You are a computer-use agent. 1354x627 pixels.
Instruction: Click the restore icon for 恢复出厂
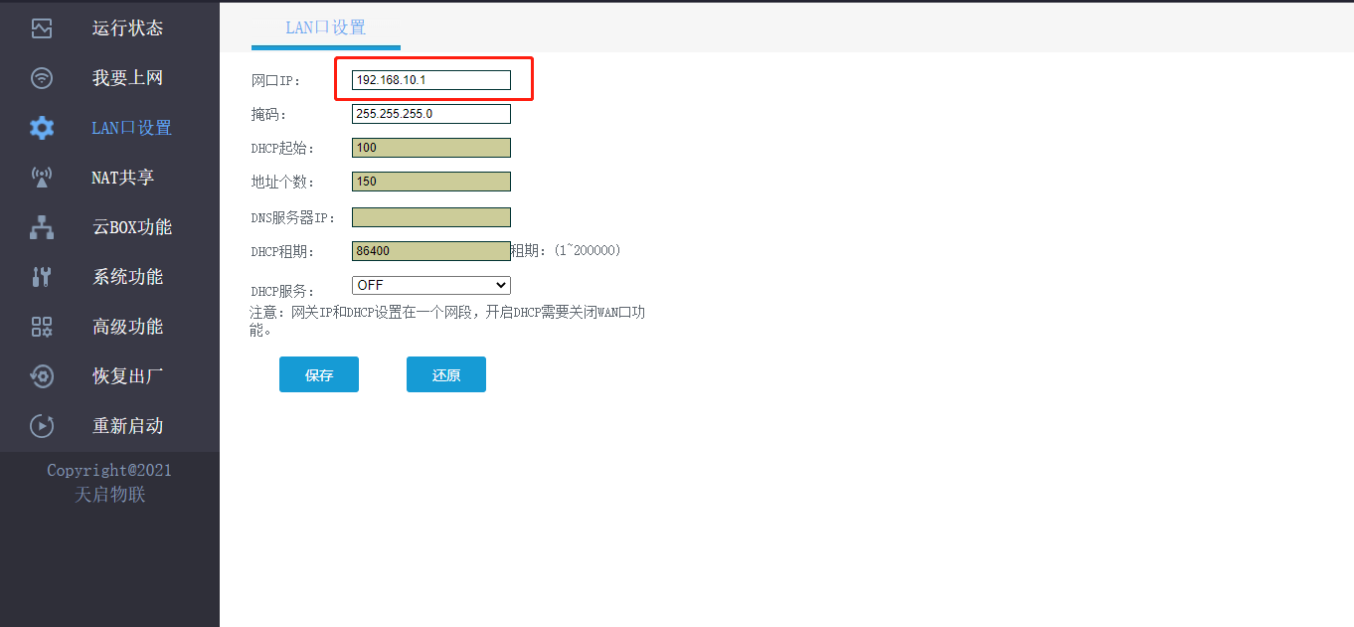click(x=41, y=376)
